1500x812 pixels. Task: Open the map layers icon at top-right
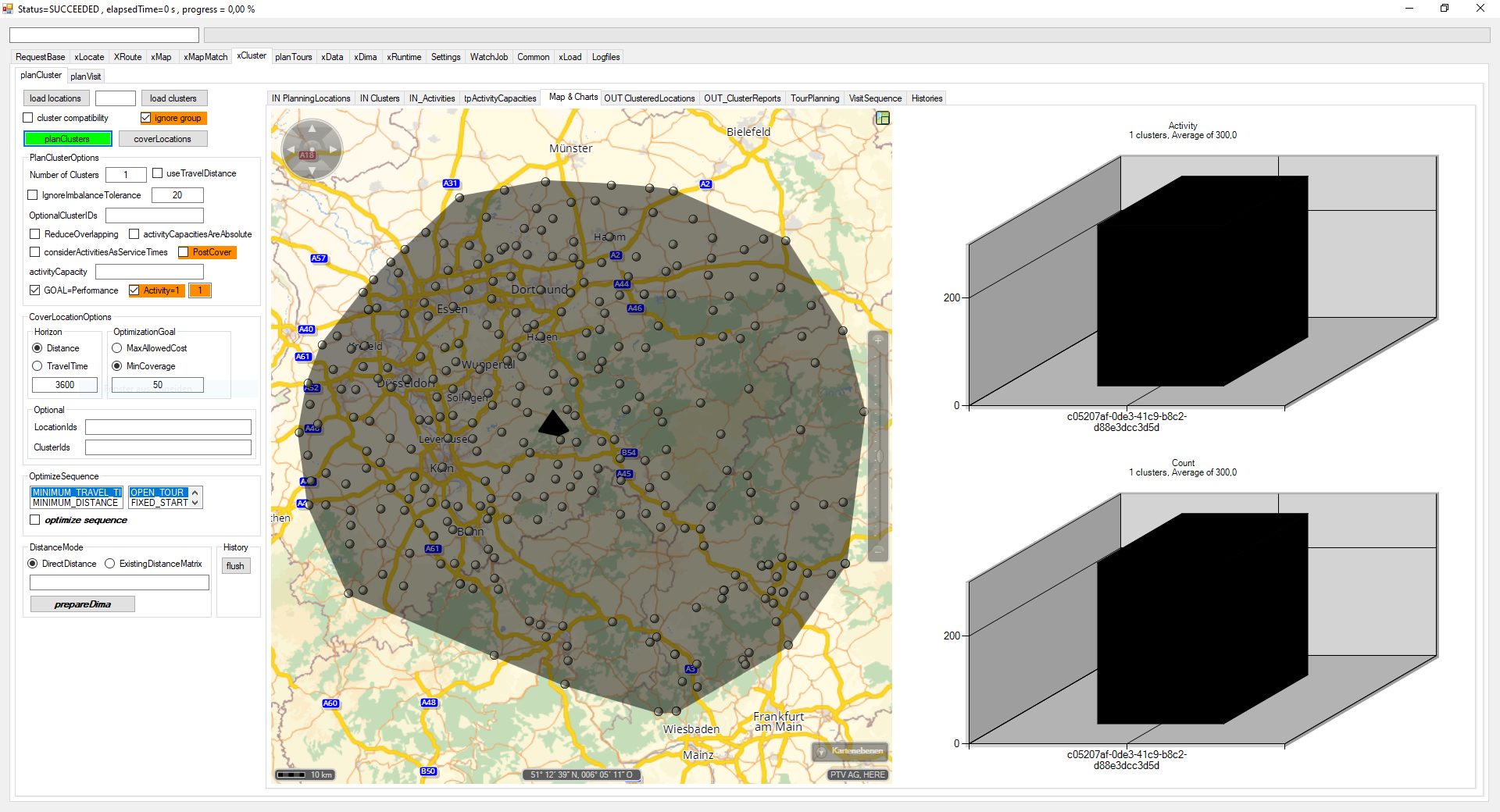pyautogui.click(x=883, y=118)
